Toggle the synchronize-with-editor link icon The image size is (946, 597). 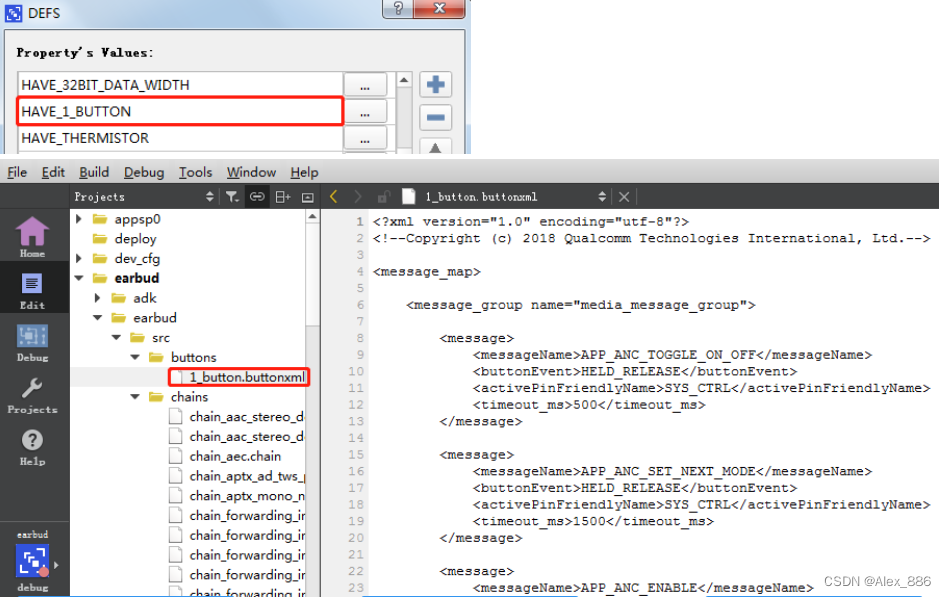point(257,197)
